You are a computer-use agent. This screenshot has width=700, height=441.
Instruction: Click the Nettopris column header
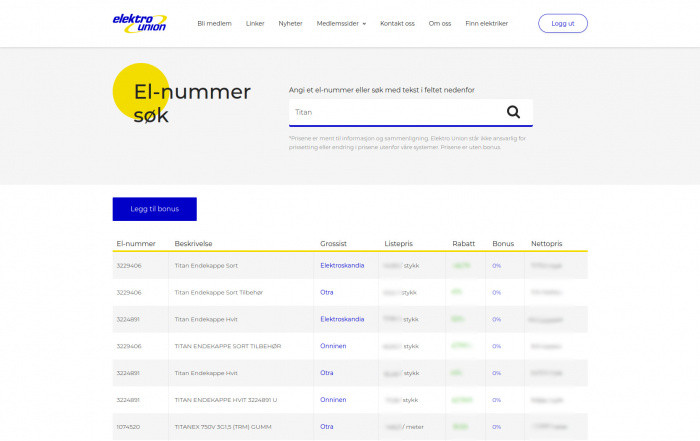[x=547, y=244]
